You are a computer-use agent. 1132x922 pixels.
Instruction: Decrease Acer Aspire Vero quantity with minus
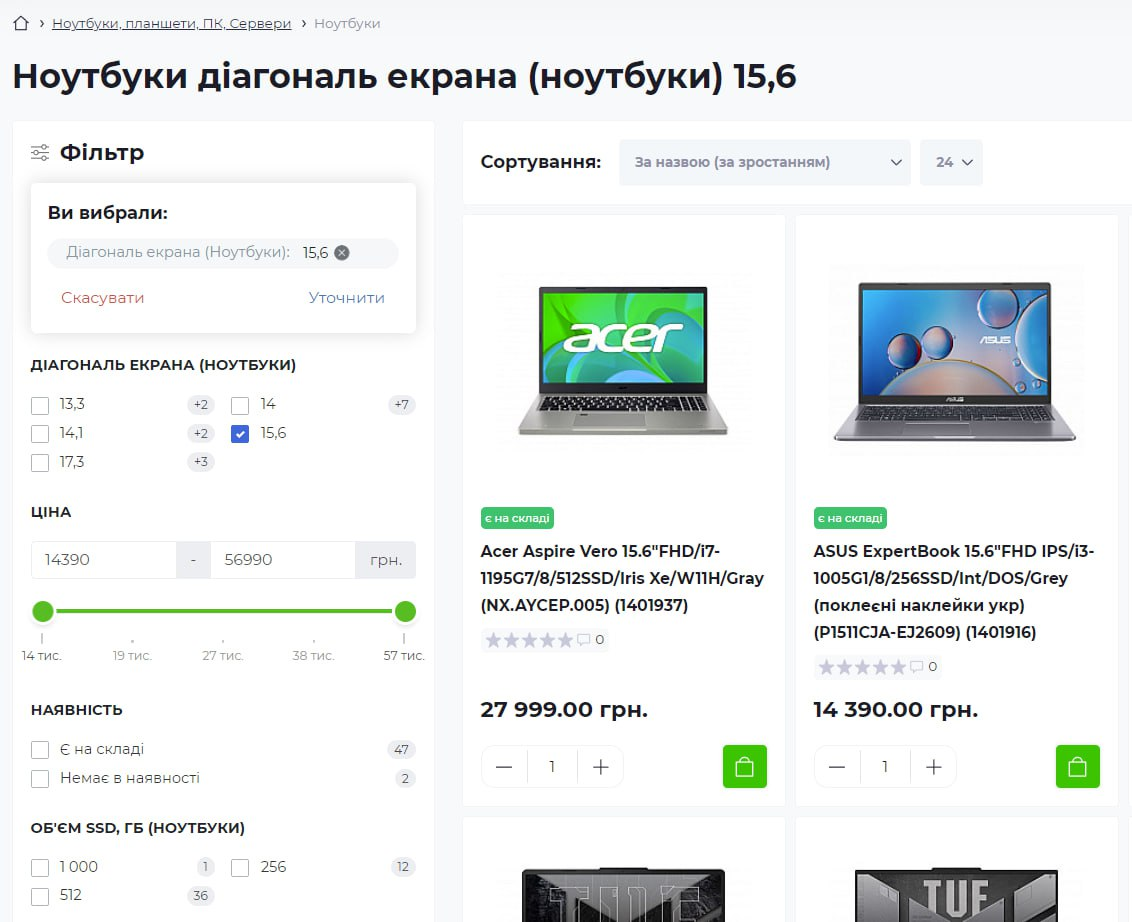(504, 767)
